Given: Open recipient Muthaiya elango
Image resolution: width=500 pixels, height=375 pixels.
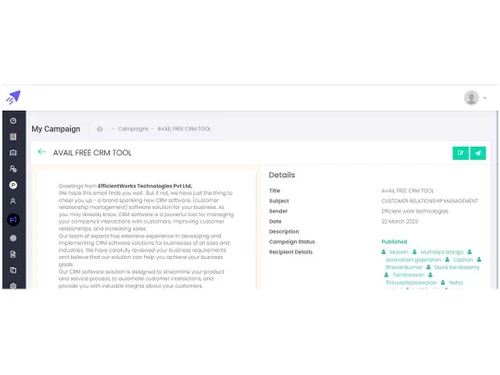Looking at the screenshot, I should 442,252.
